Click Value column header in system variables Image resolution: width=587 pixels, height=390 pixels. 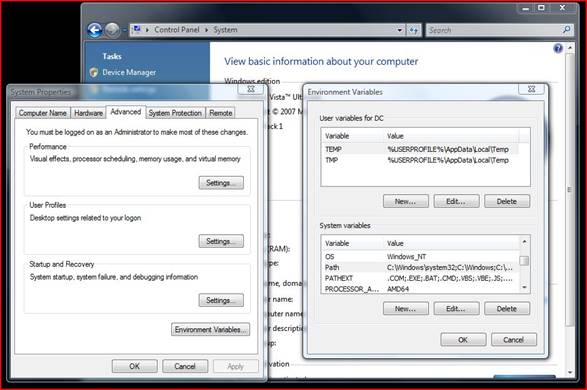tap(451, 243)
